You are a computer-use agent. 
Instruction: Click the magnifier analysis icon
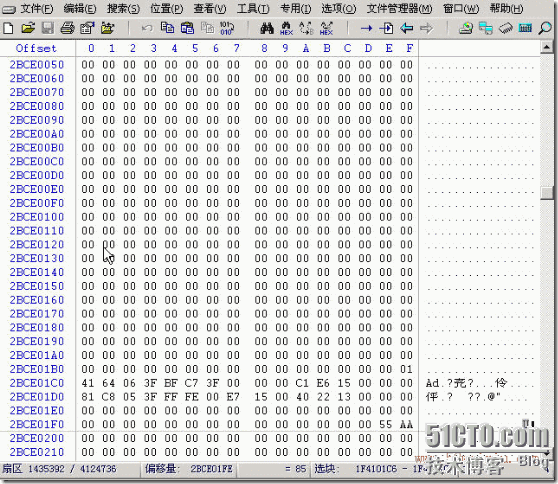coord(545,28)
